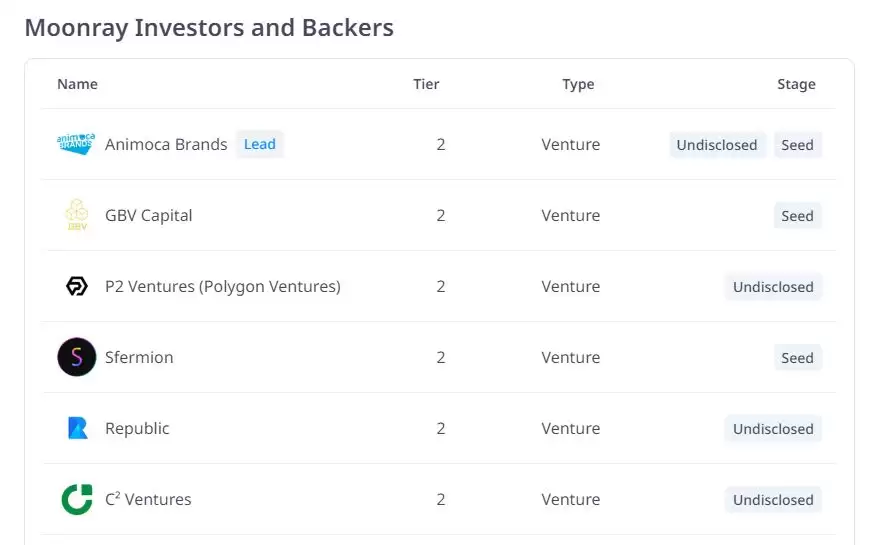Click the C² Ventures green logo

pos(76,500)
